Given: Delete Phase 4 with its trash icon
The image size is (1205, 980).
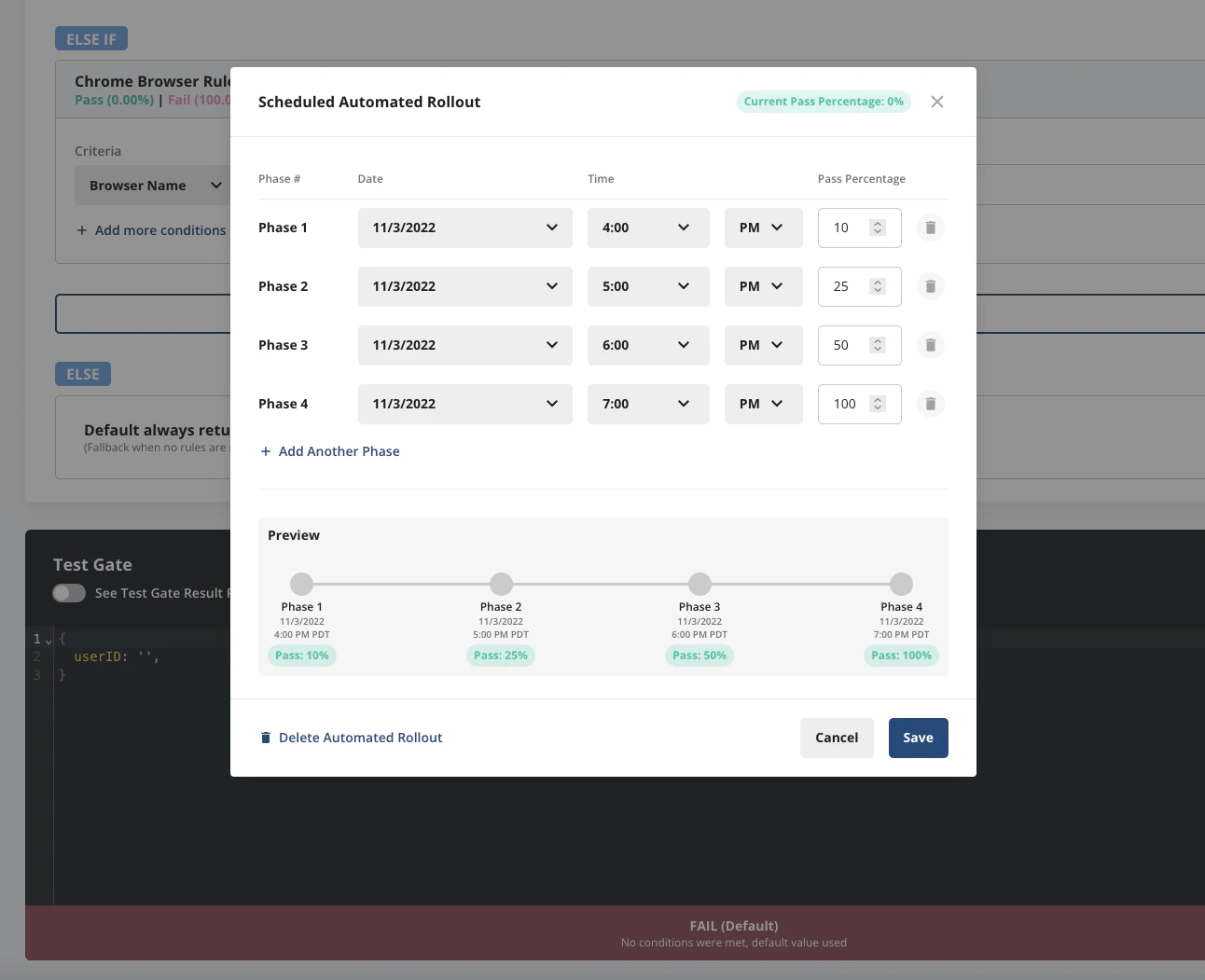Looking at the screenshot, I should point(930,404).
